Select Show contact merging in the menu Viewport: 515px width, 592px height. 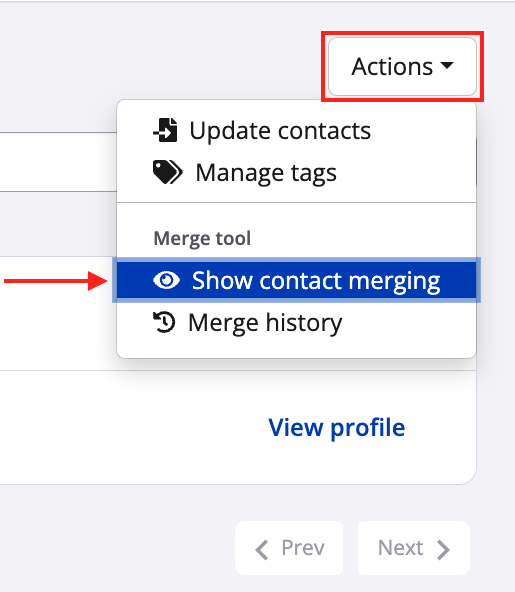click(296, 281)
